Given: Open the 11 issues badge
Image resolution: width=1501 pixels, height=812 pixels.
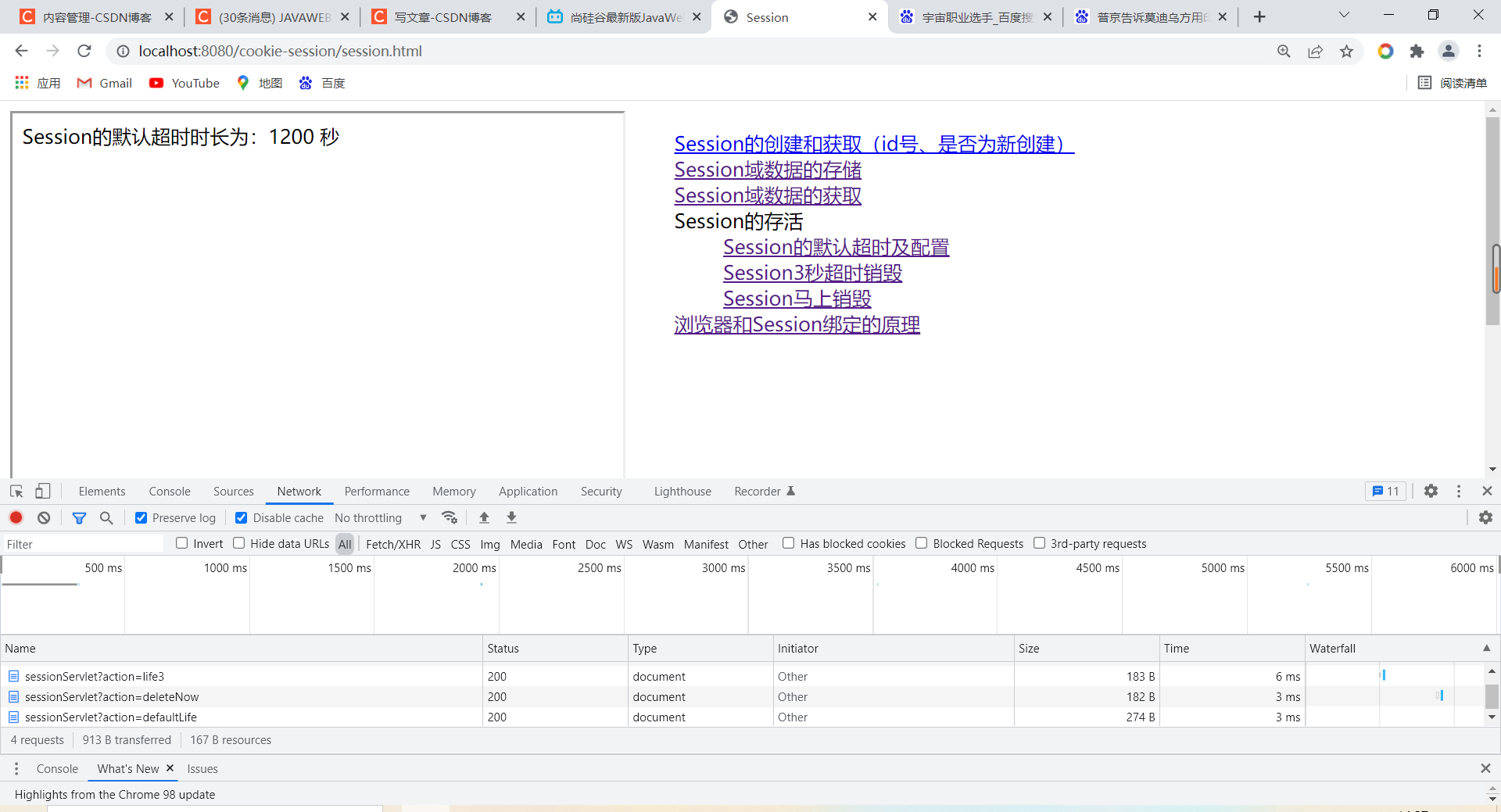Looking at the screenshot, I should click(1385, 491).
